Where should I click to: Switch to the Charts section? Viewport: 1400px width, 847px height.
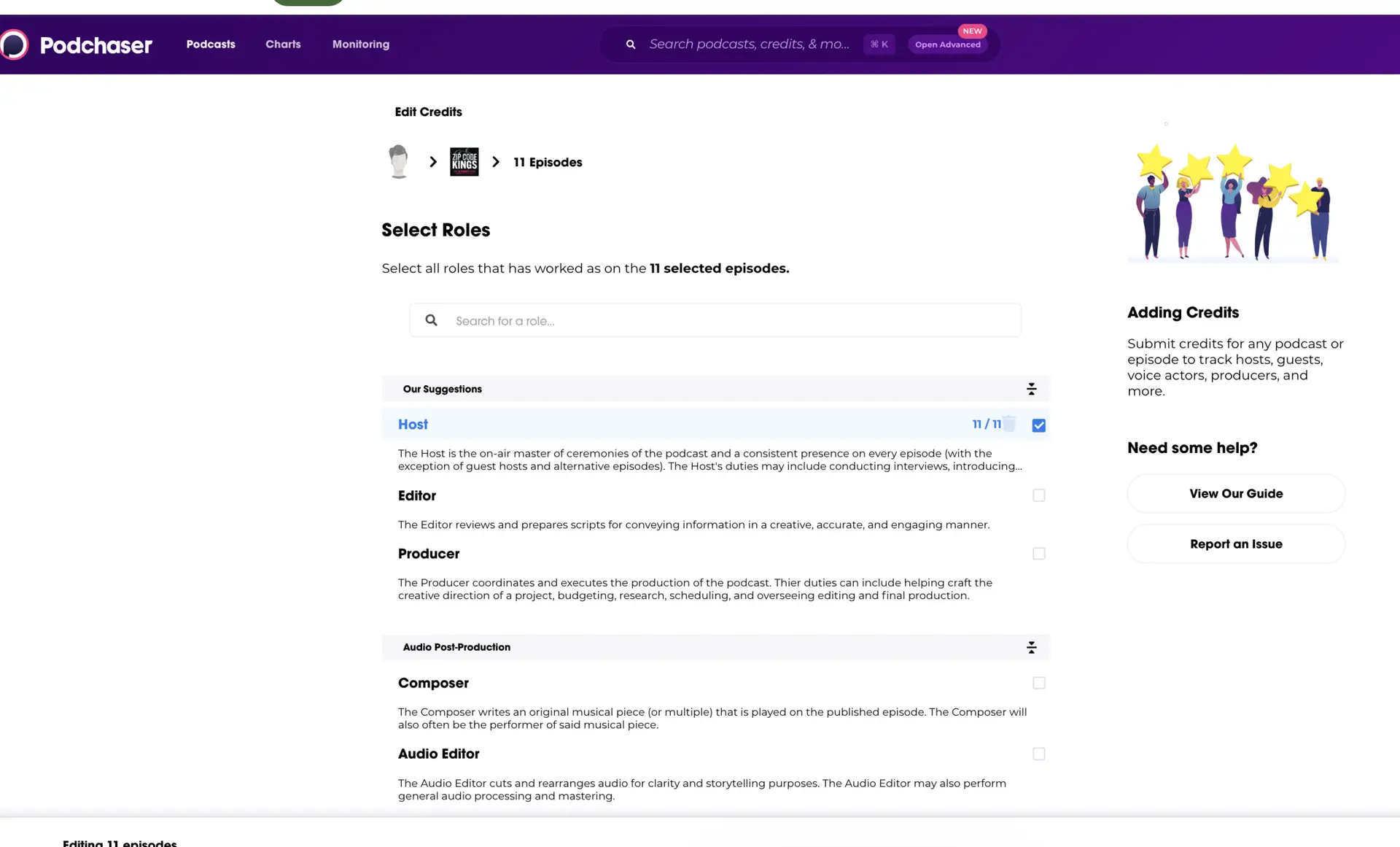tap(282, 45)
